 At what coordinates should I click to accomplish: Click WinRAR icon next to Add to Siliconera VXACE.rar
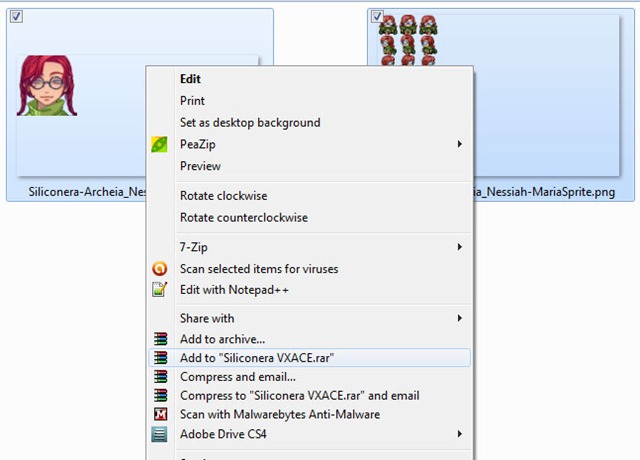tap(159, 357)
